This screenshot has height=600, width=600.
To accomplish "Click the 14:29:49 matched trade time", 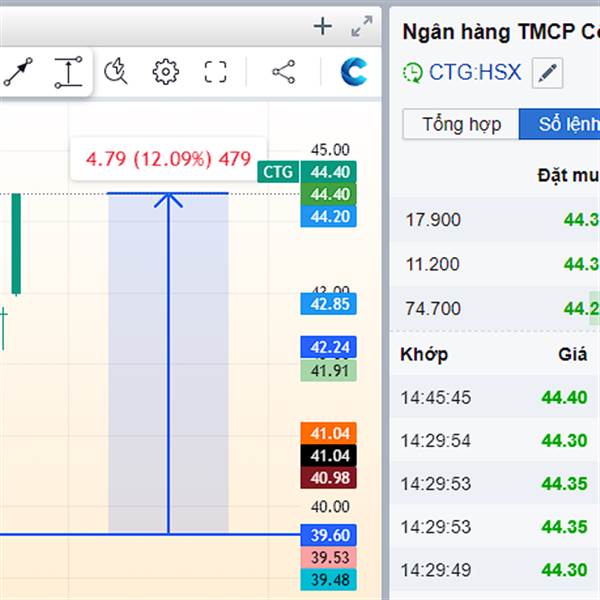I will (x=435, y=570).
